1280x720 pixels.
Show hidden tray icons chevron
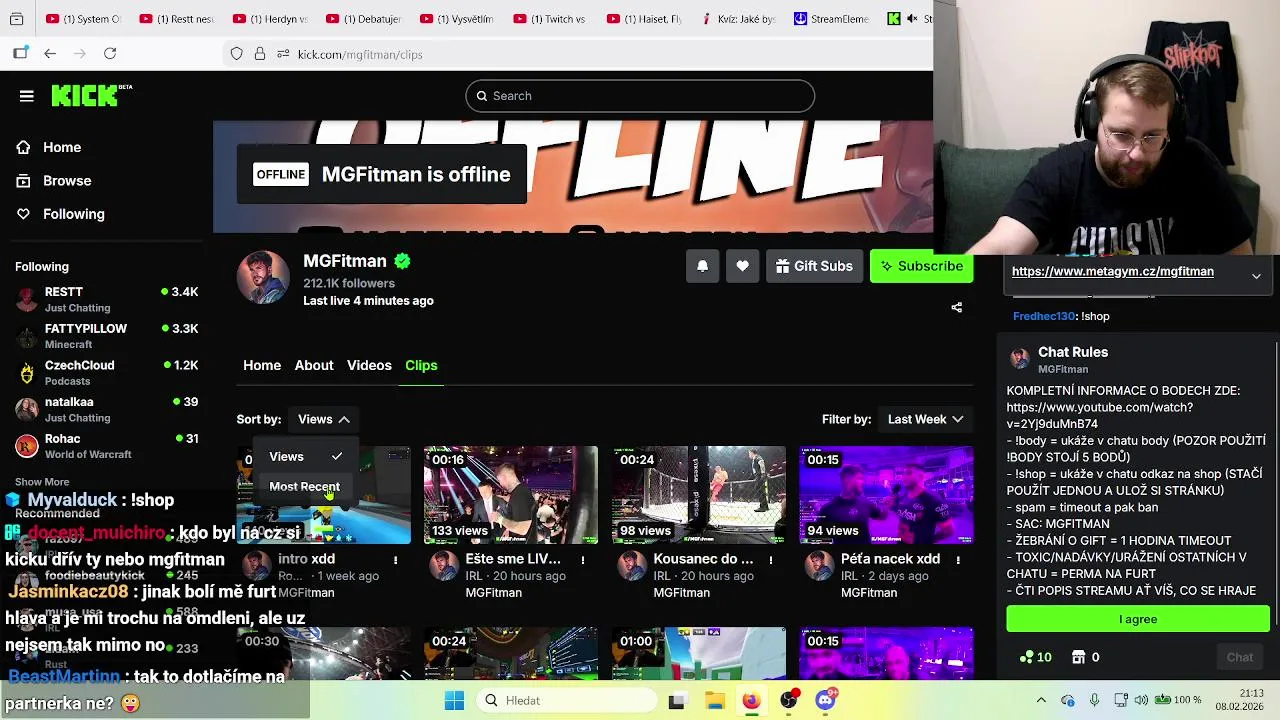[1041, 700]
